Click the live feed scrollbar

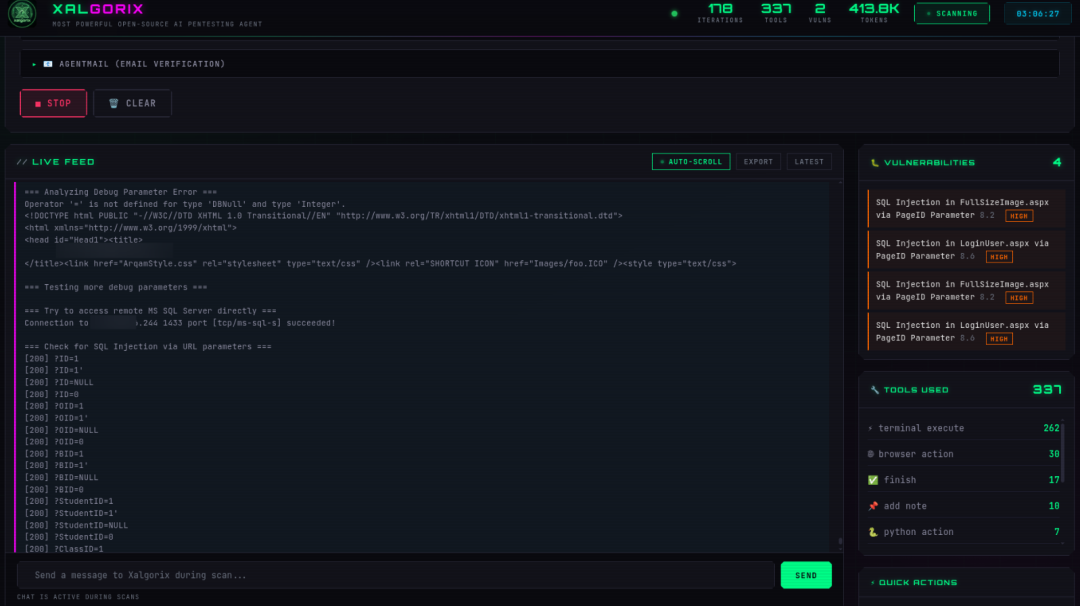coord(840,541)
